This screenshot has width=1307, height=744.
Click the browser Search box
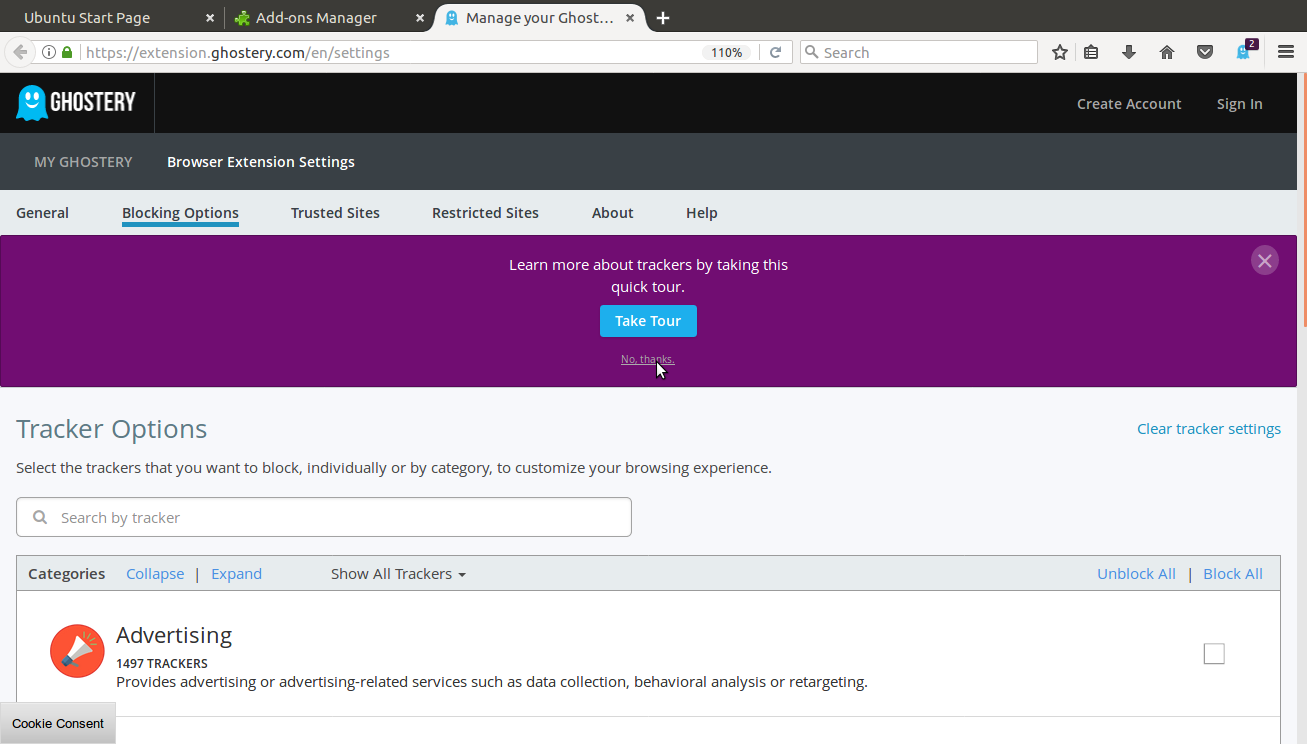click(919, 52)
